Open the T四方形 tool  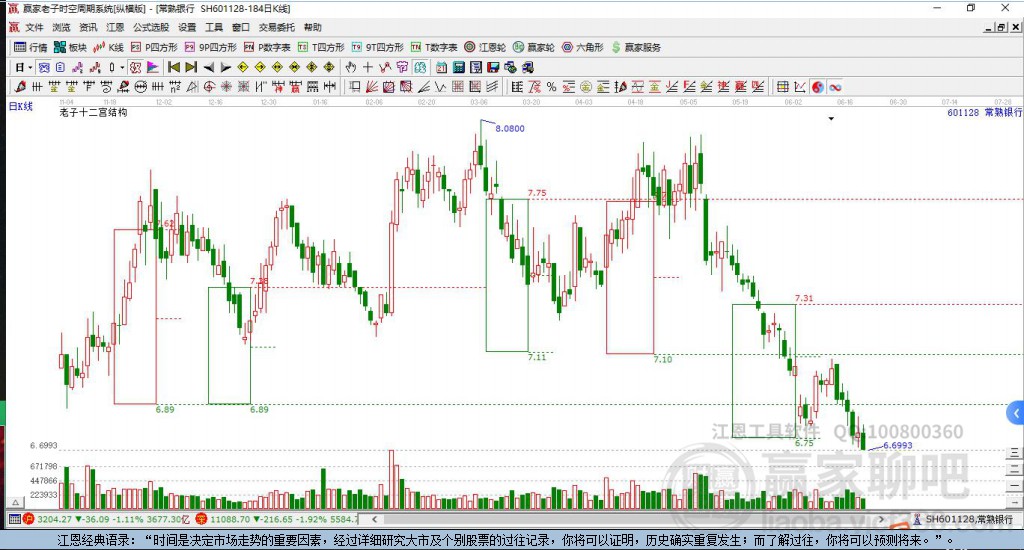pos(321,47)
